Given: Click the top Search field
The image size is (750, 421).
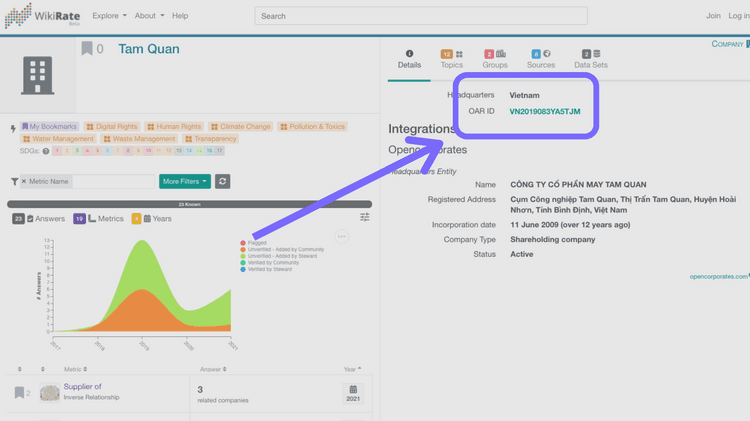Looking at the screenshot, I should click(421, 16).
